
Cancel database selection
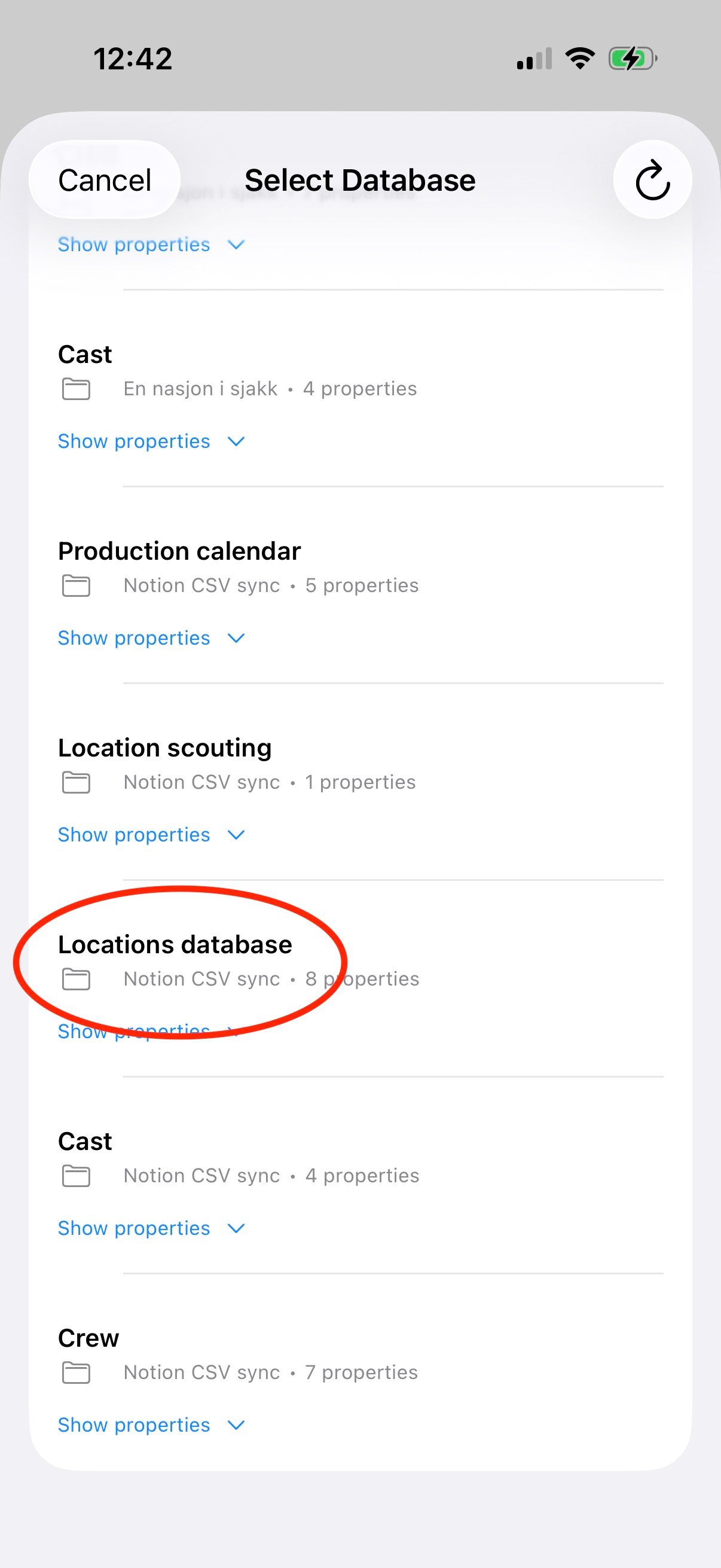click(105, 180)
